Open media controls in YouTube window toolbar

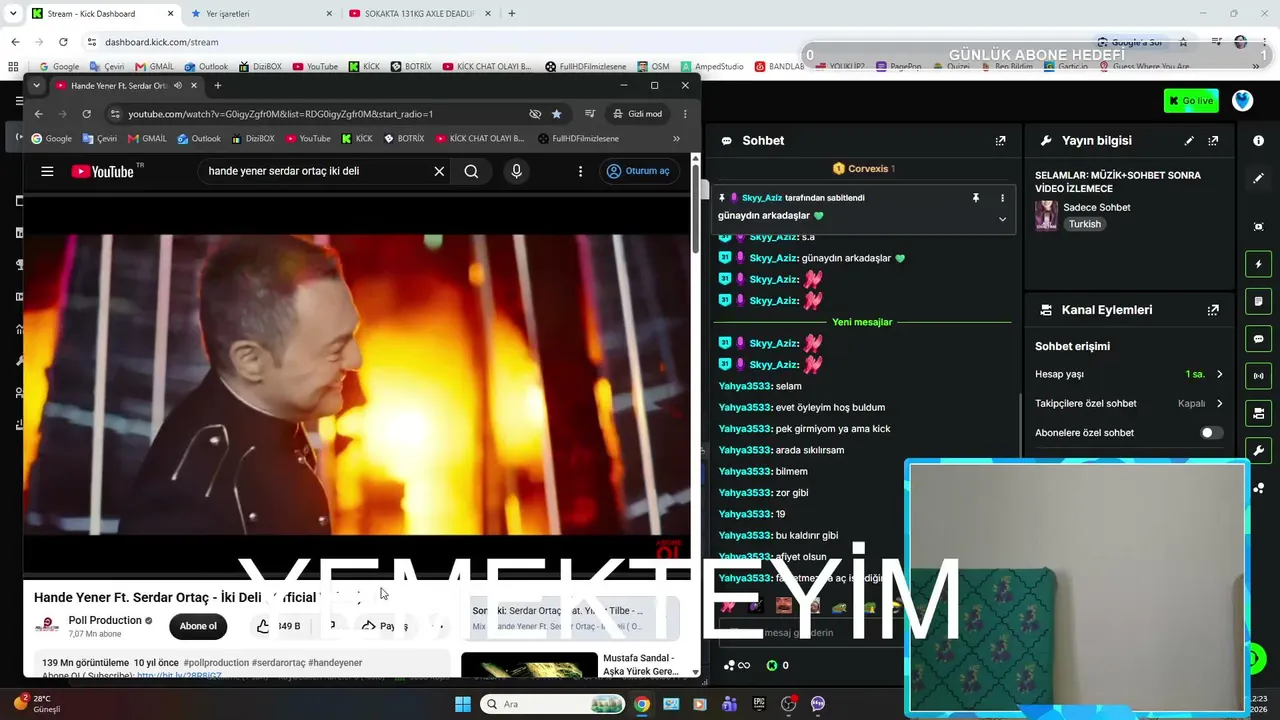[x=590, y=114]
